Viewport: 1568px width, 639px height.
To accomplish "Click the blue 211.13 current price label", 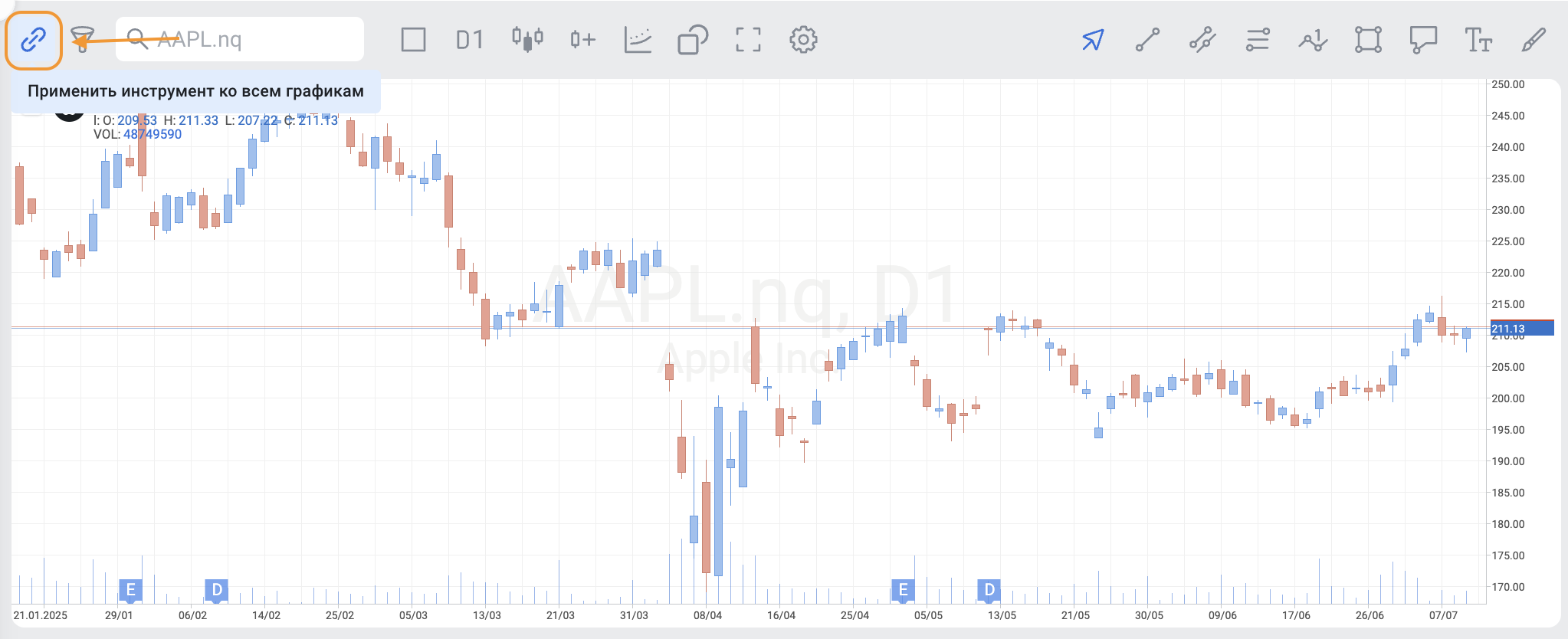I will point(1521,329).
